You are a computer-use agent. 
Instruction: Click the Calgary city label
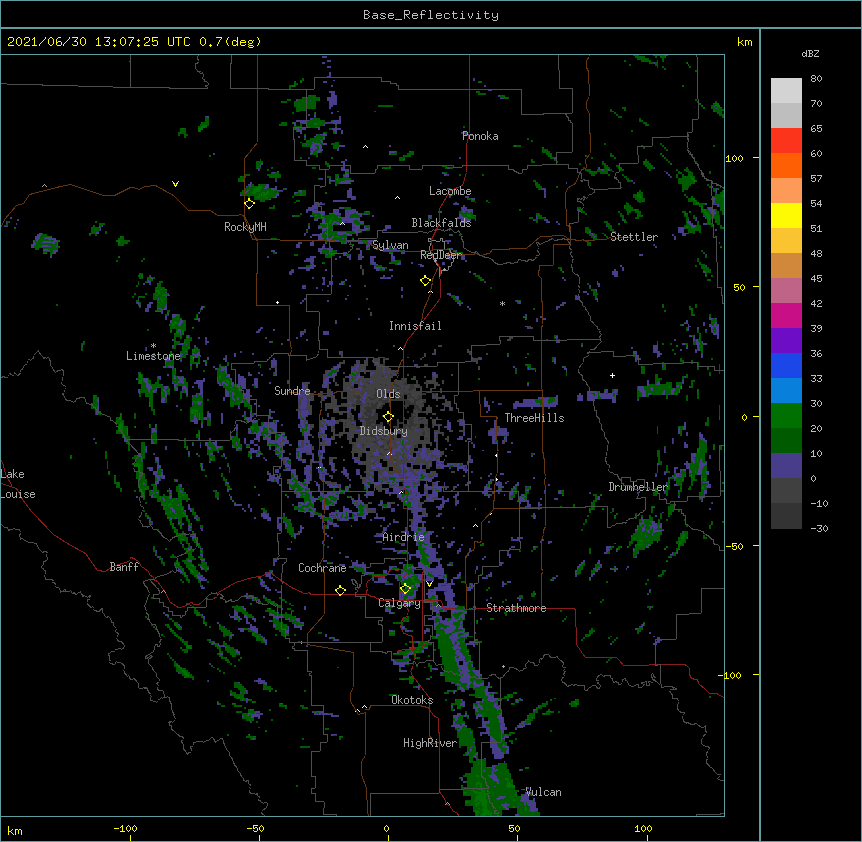click(x=400, y=603)
